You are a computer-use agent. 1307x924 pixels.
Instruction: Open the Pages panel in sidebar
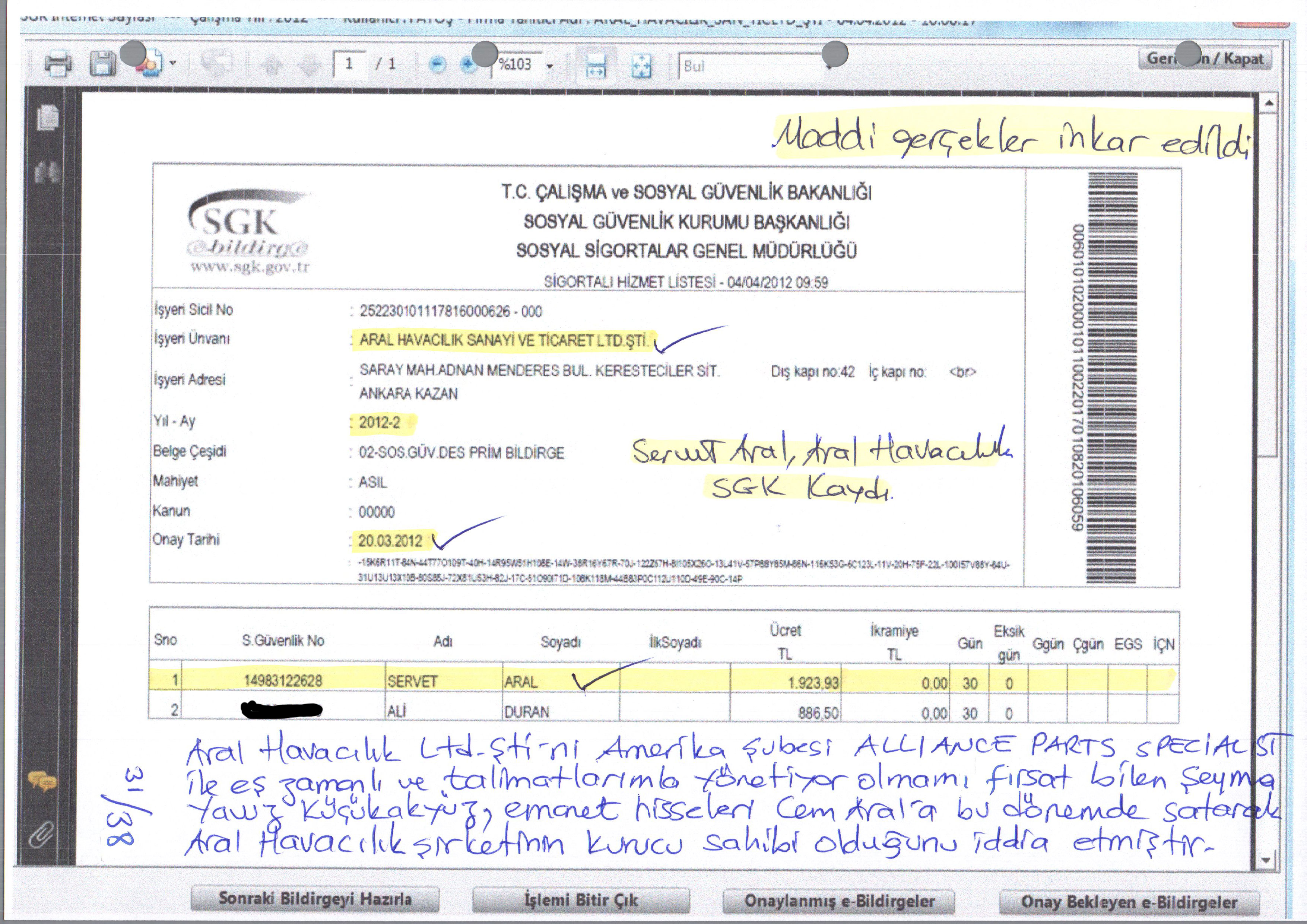coord(48,117)
